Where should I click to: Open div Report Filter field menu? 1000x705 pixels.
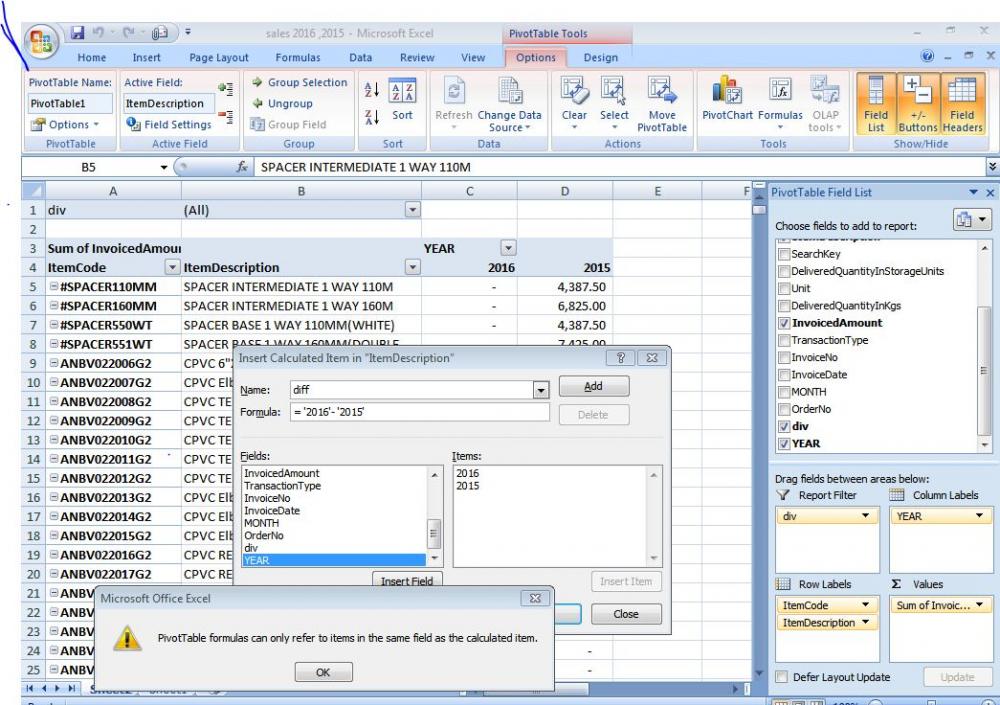click(x=865, y=516)
